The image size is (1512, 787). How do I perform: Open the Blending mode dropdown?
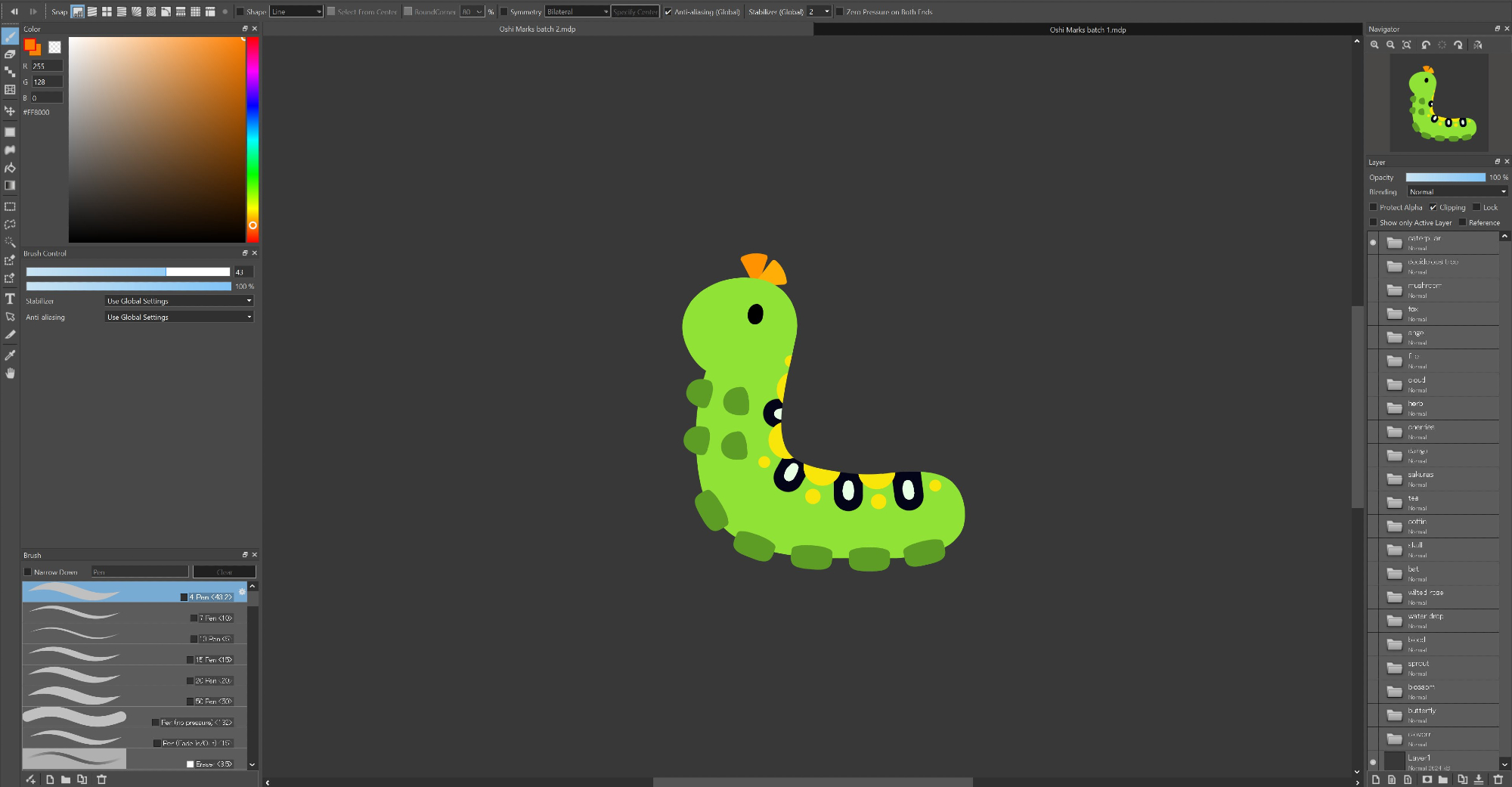point(1457,192)
